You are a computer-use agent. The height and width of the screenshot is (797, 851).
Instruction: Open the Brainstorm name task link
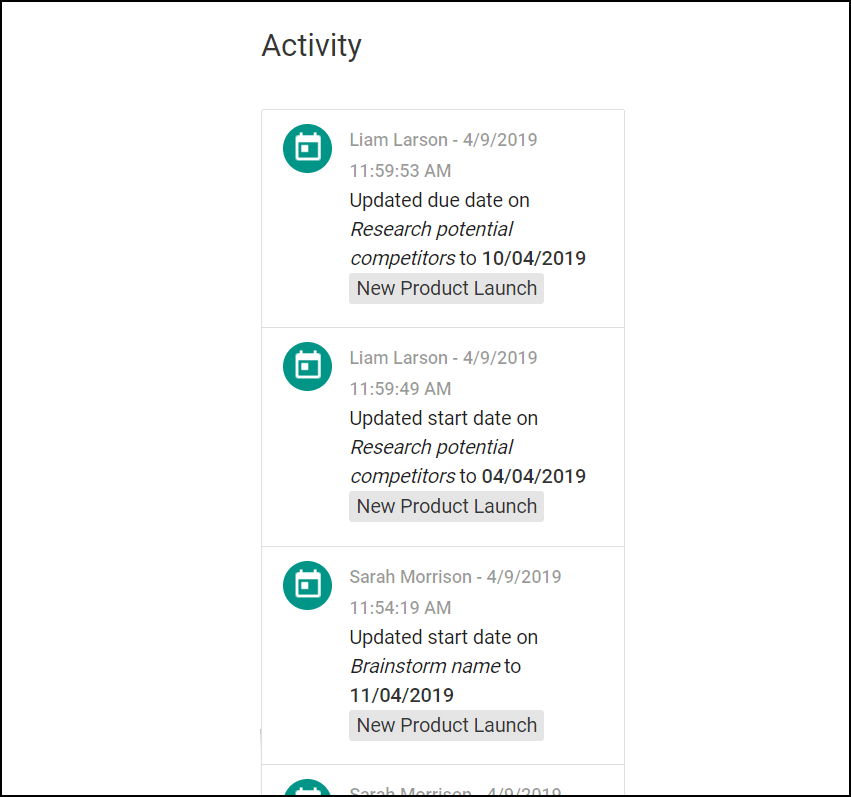[x=426, y=666]
